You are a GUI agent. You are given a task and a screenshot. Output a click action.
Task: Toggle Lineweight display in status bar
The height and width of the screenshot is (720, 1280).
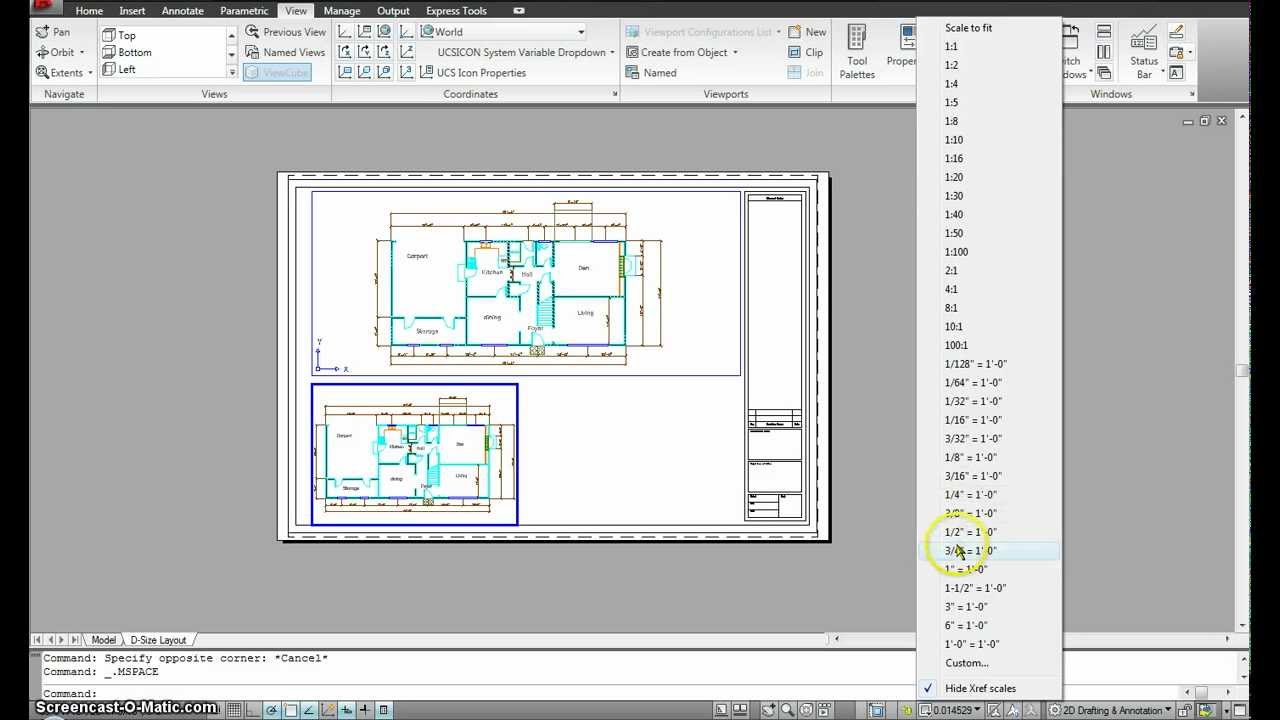pos(364,711)
